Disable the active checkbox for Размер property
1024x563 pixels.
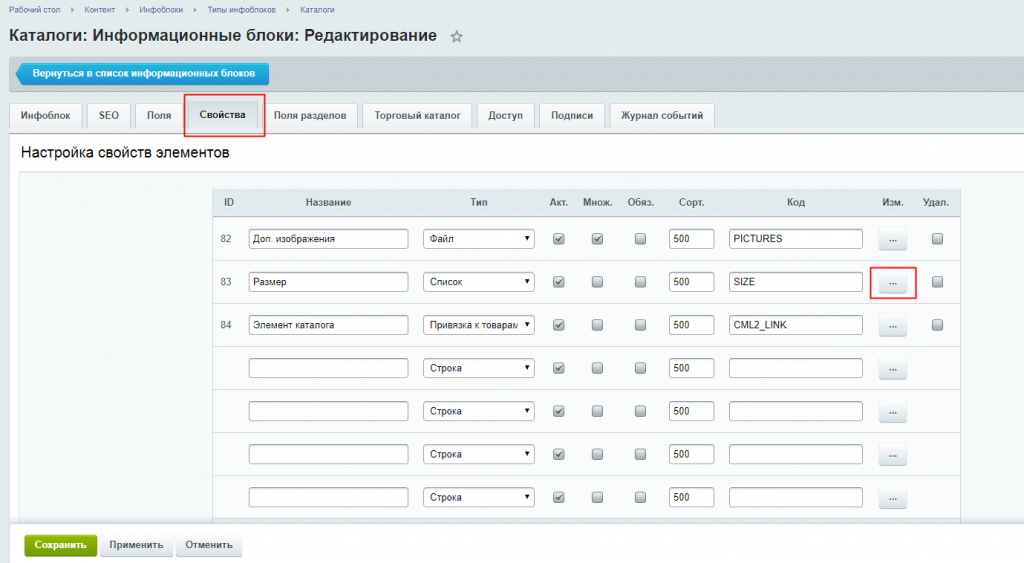(559, 282)
